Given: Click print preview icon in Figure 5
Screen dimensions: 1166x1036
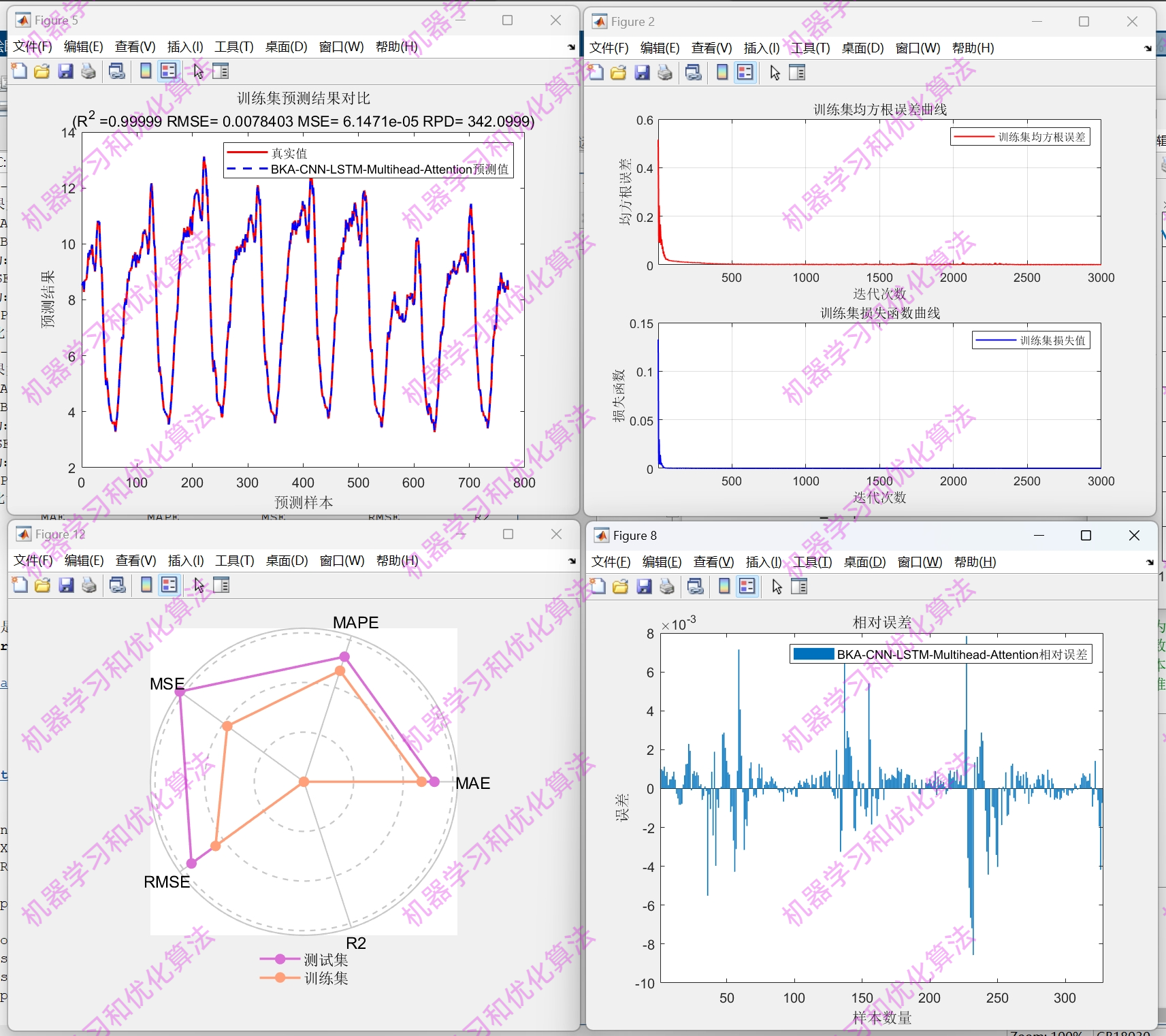Looking at the screenshot, I should pos(117,71).
